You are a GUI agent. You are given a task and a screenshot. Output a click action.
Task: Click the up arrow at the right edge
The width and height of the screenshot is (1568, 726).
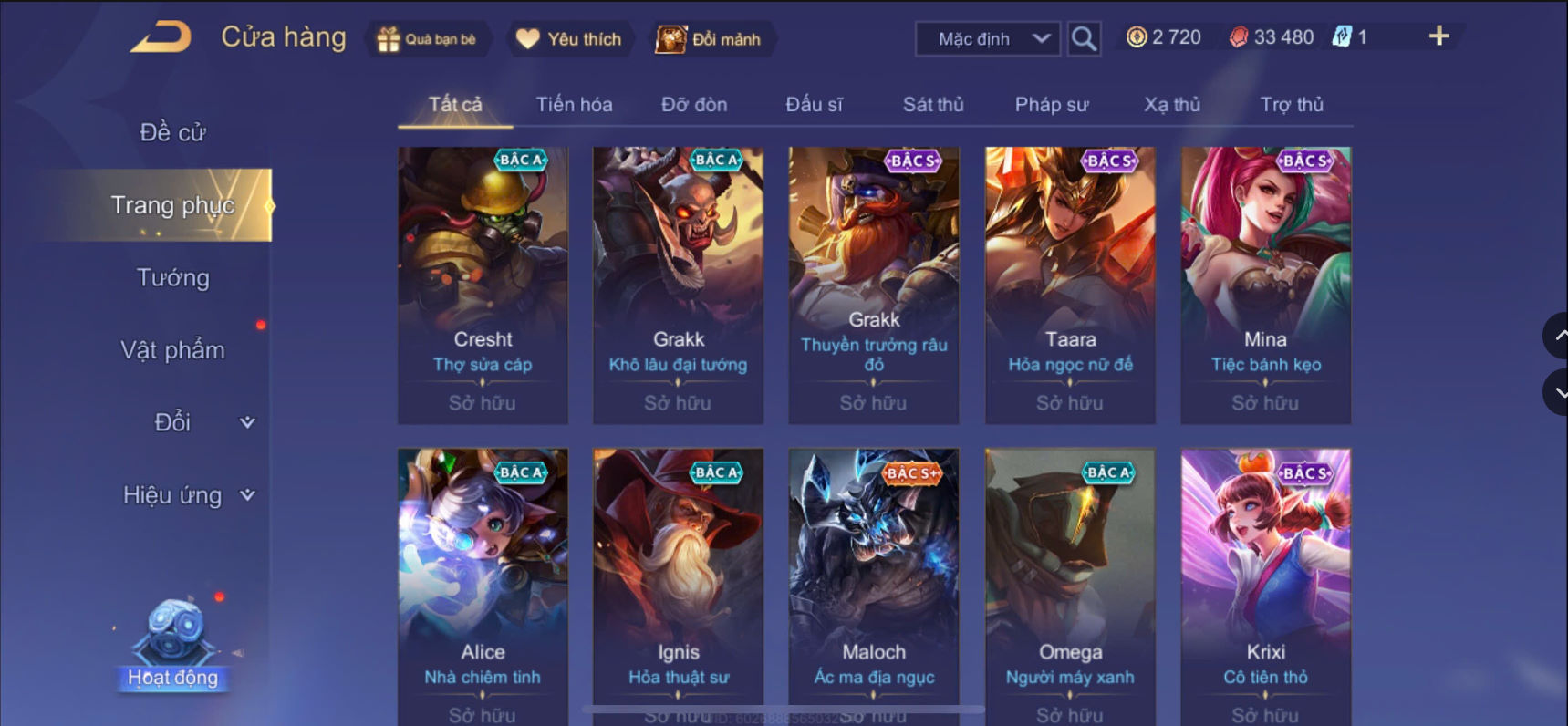(1557, 336)
